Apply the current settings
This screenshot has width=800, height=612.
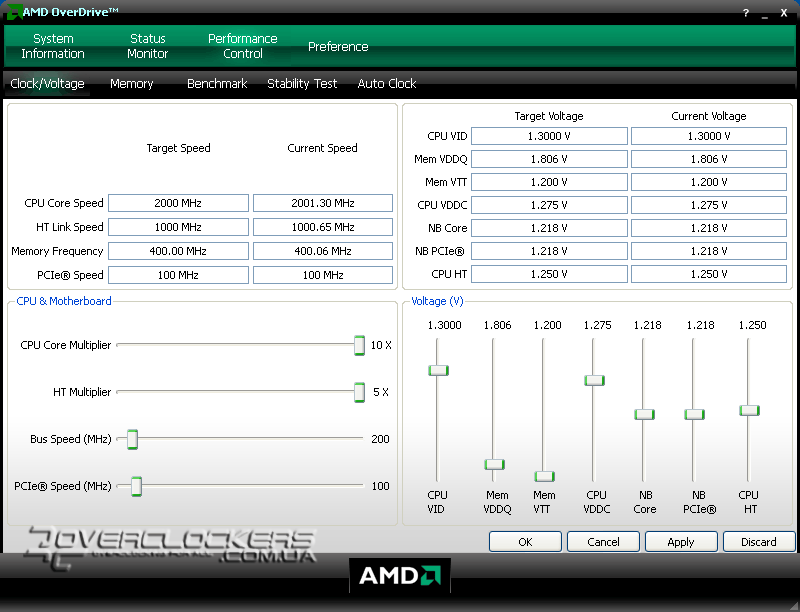[x=681, y=542]
